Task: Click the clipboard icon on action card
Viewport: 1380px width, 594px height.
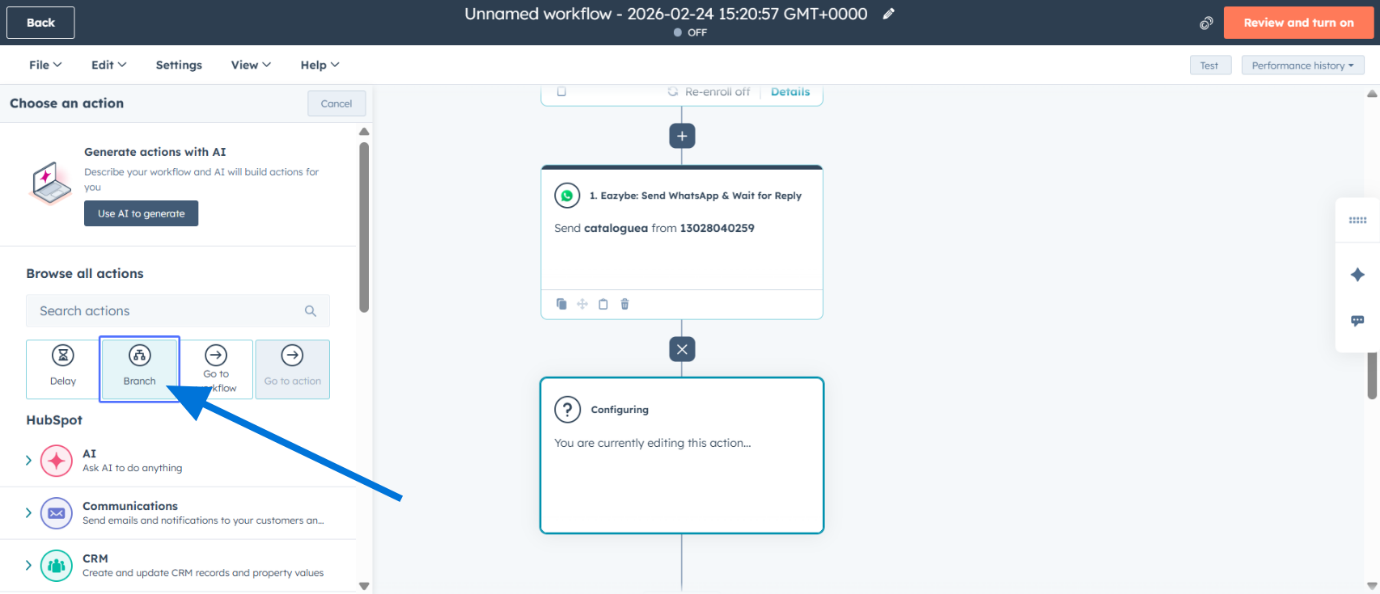Action: pos(603,304)
